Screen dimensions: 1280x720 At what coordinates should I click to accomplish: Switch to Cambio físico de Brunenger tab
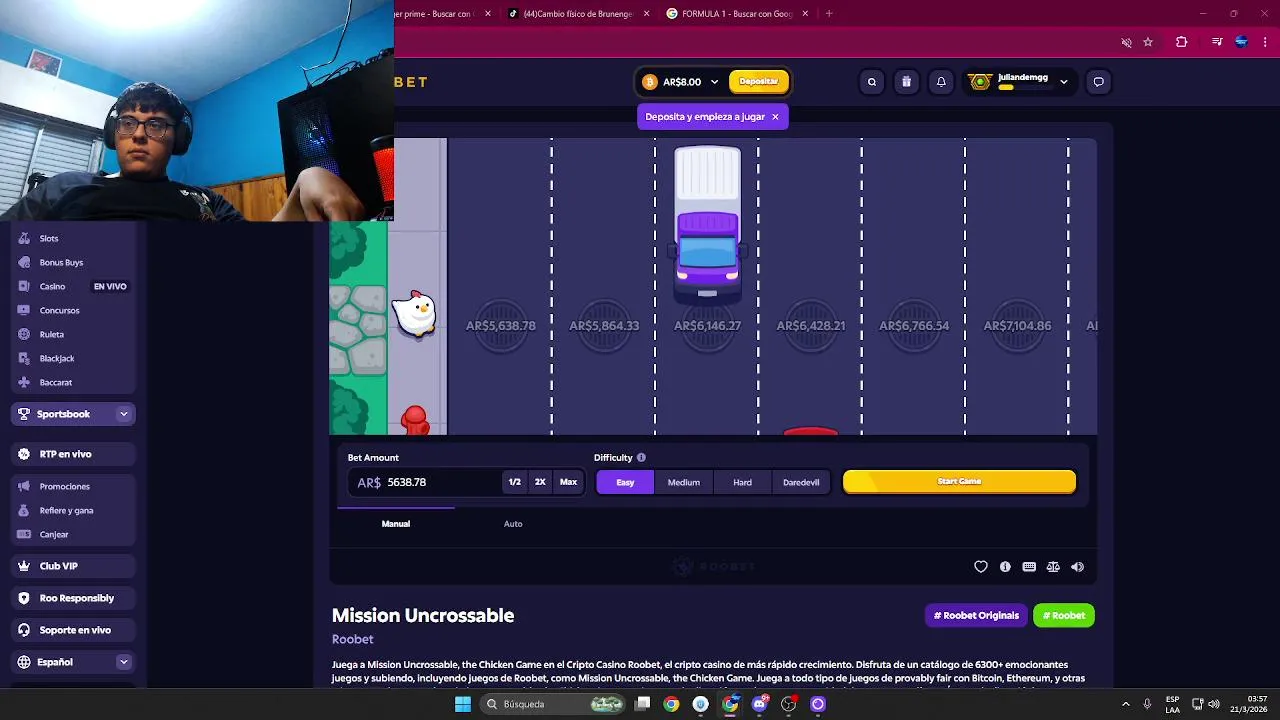click(579, 14)
